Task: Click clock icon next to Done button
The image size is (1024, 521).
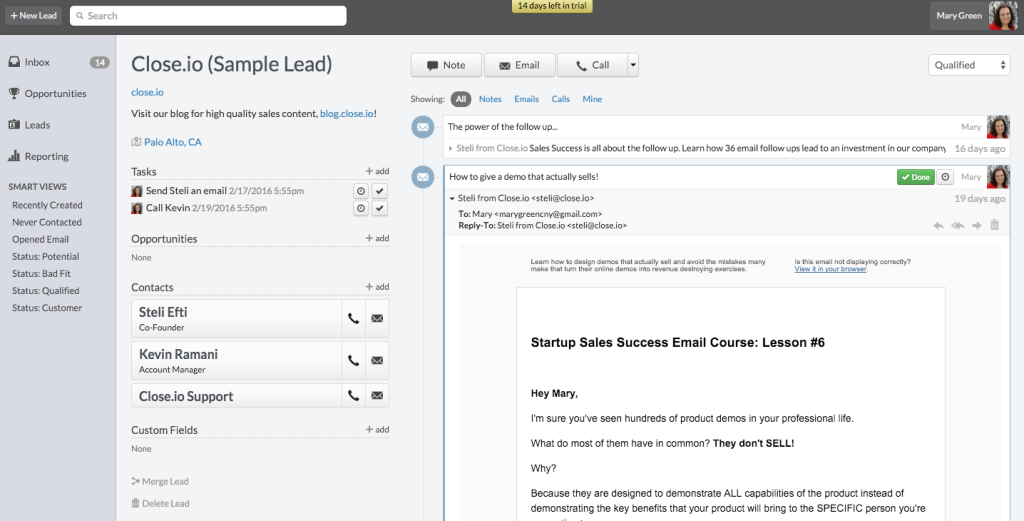Action: (x=945, y=177)
